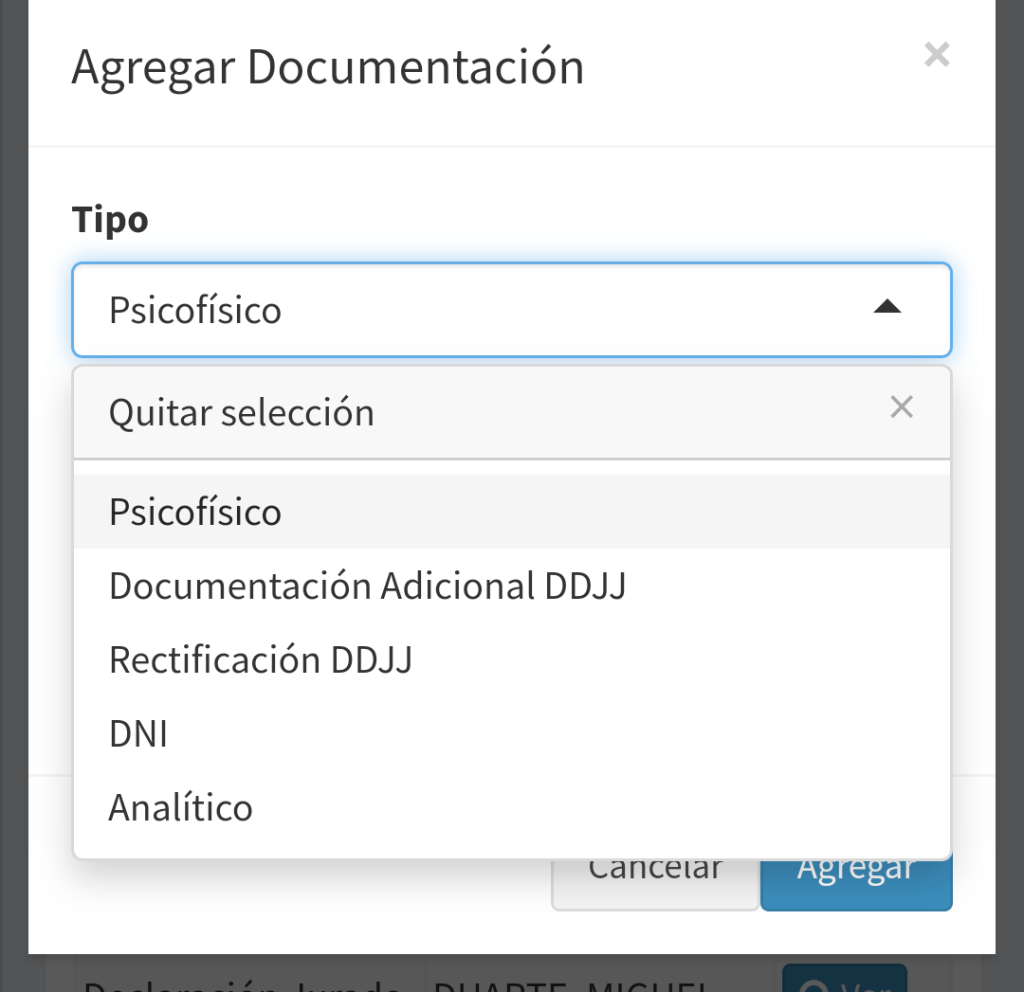Choose Quitar selección to clear the type
The height and width of the screenshot is (992, 1024).
coord(242,412)
